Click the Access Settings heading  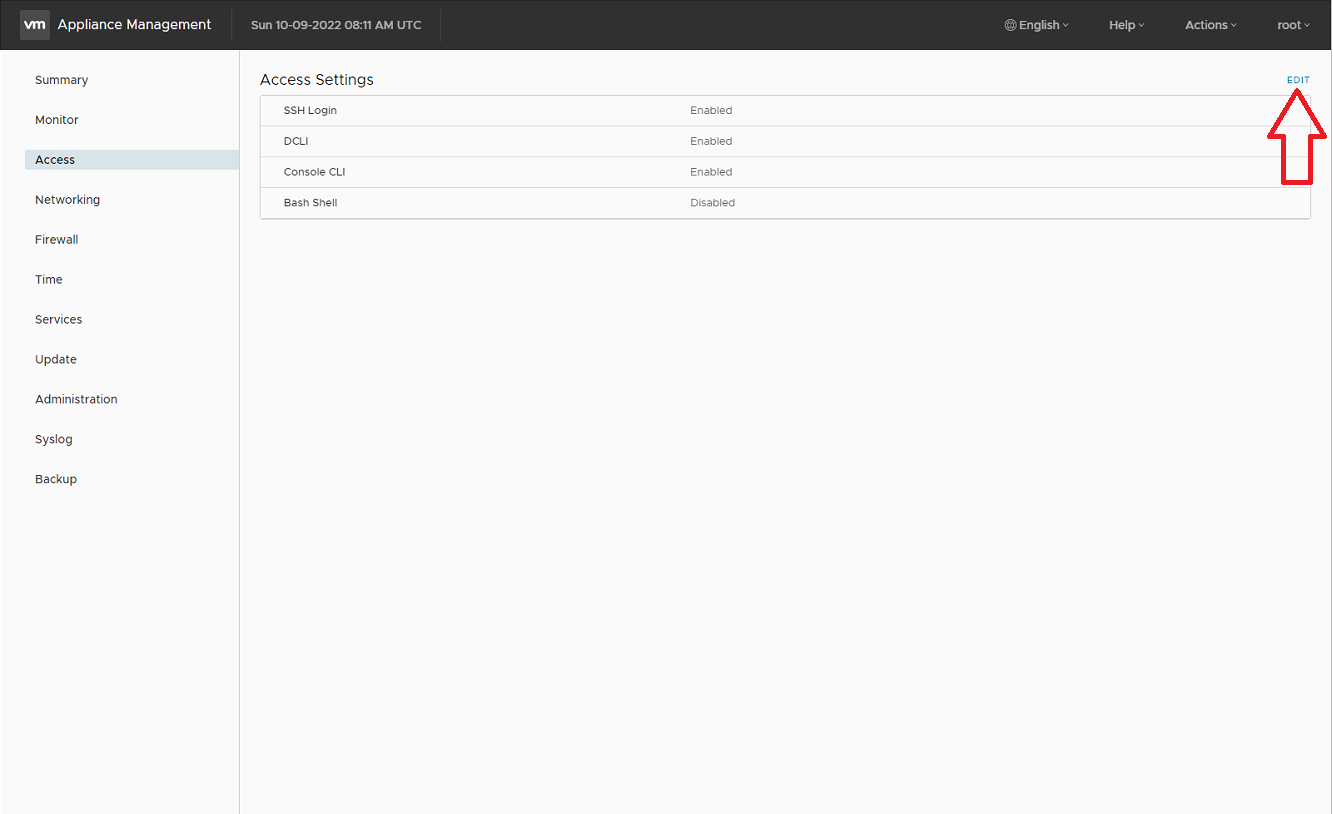317,80
